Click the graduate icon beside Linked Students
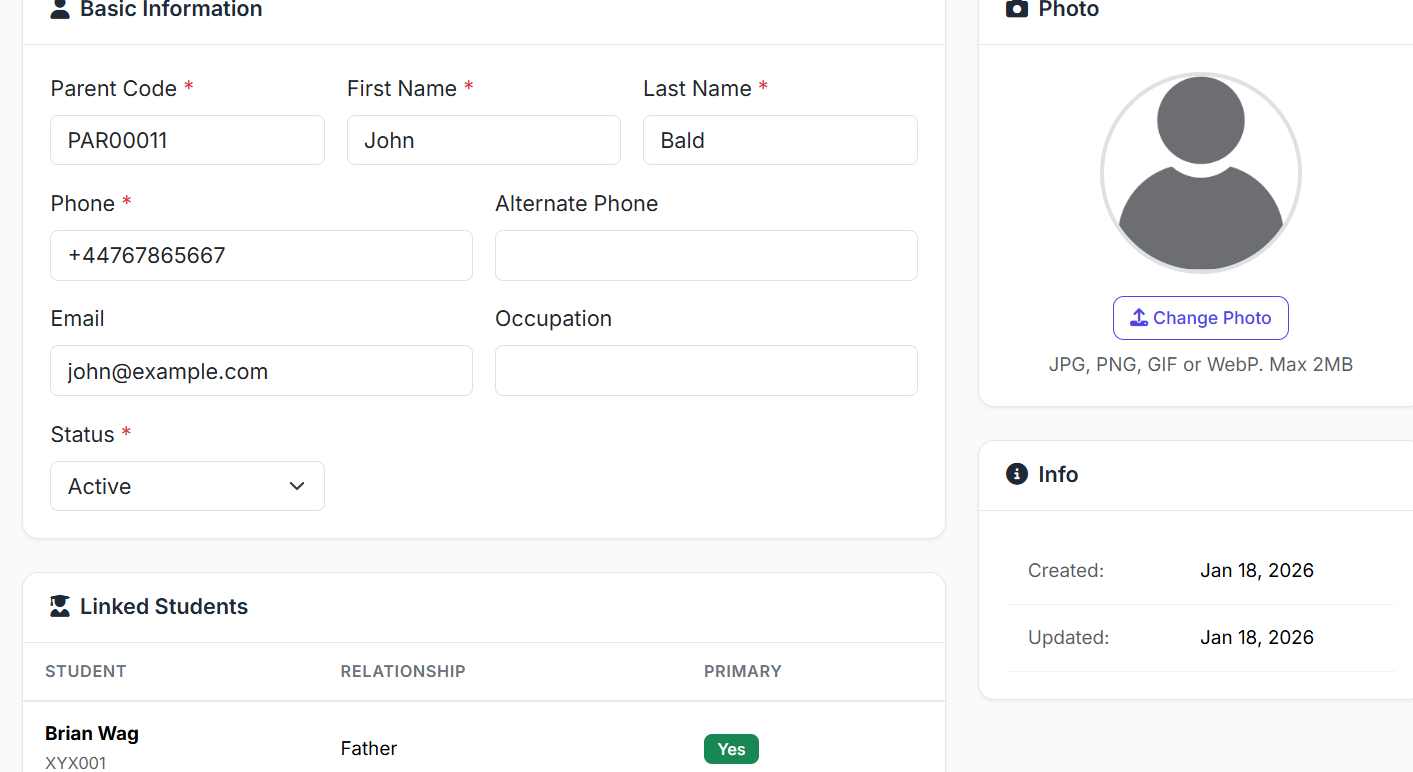1413x772 pixels. 60,606
